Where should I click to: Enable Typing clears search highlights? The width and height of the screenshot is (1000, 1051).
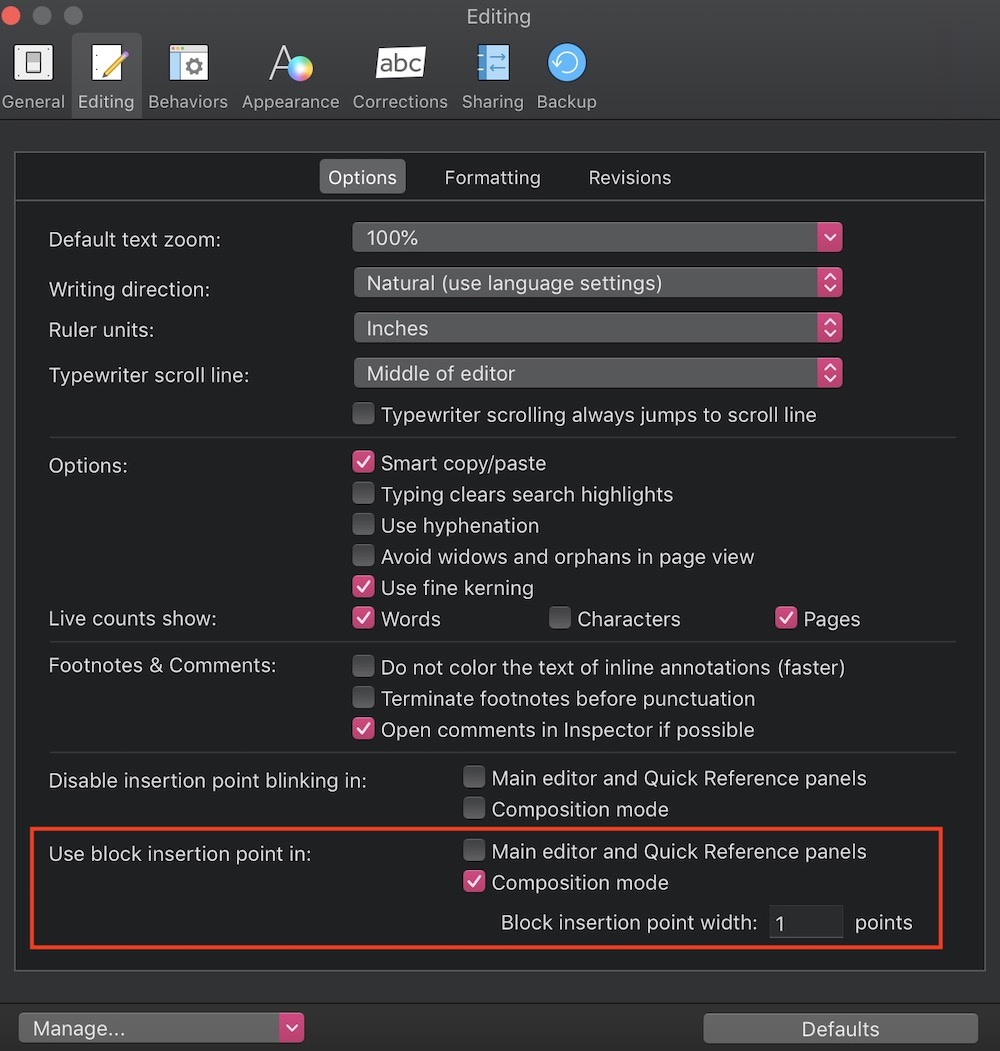coord(364,493)
